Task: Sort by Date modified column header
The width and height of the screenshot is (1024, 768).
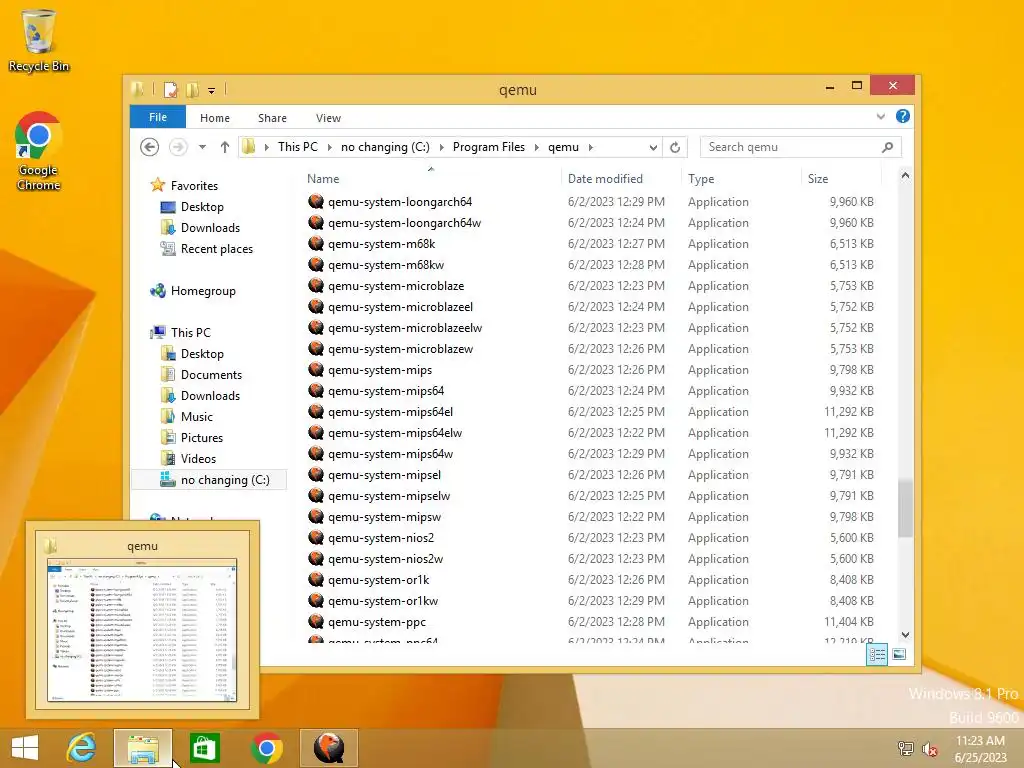Action: [x=620, y=179]
